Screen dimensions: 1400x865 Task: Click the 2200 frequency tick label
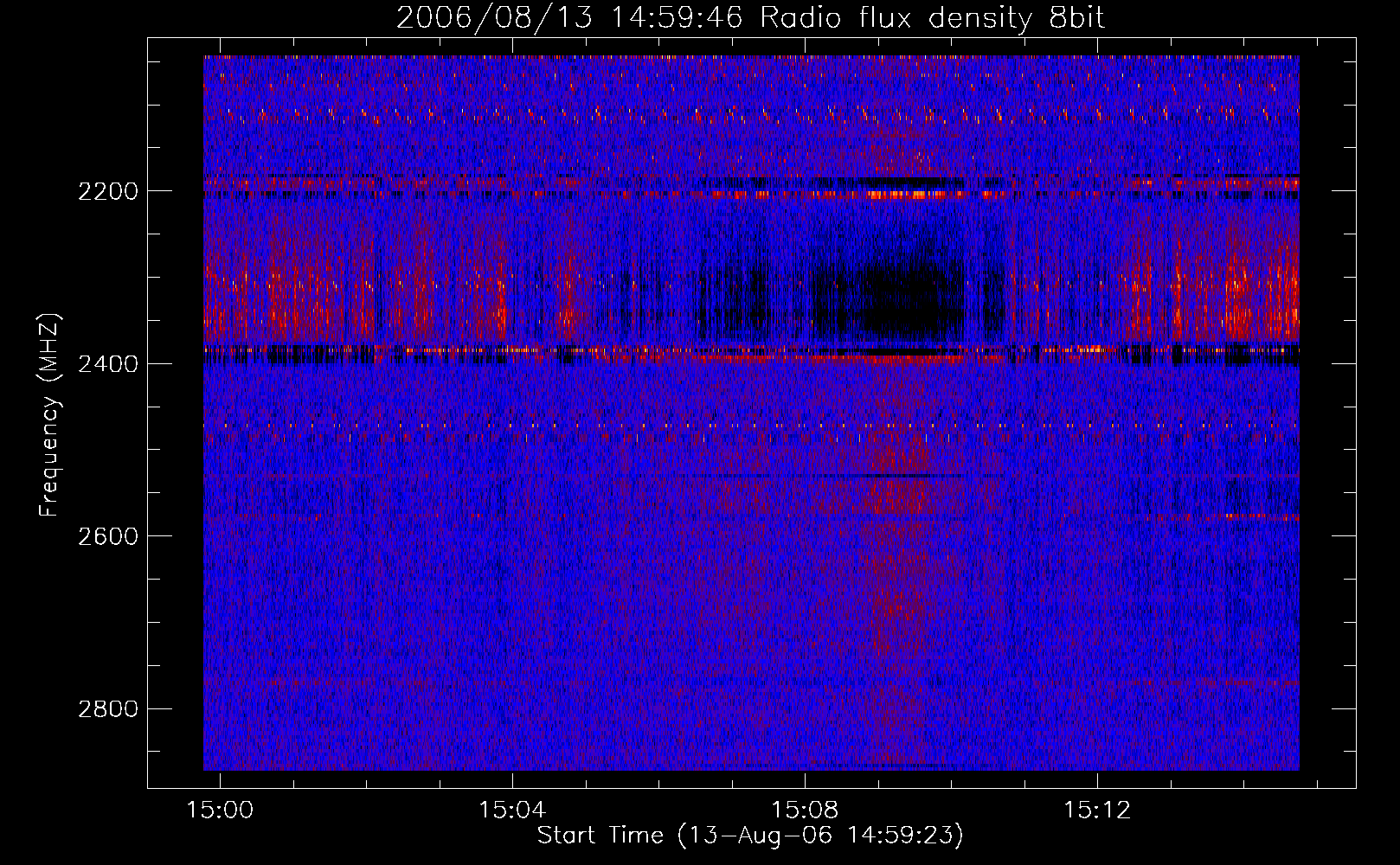[108, 191]
